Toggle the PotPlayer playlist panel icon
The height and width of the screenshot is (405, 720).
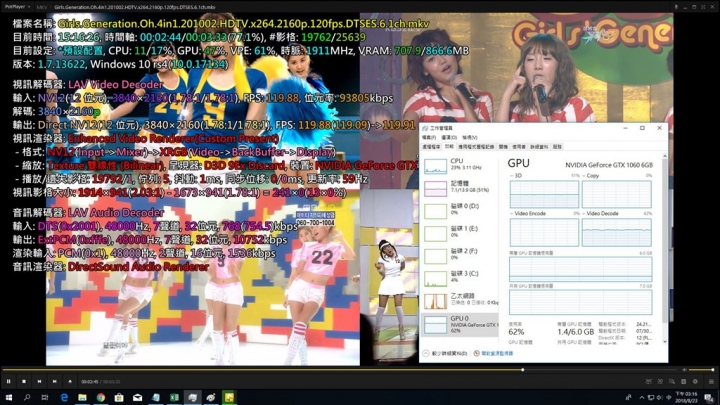[711, 381]
